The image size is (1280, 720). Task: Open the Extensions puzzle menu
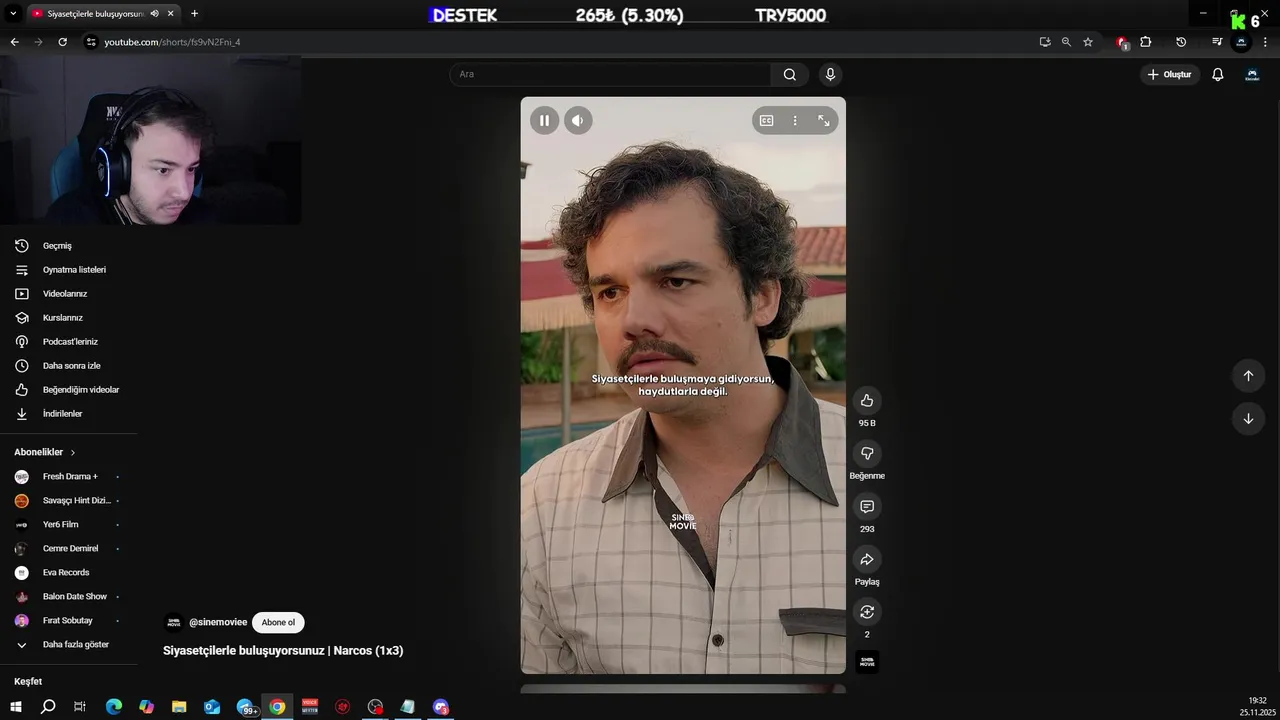coord(1146,42)
